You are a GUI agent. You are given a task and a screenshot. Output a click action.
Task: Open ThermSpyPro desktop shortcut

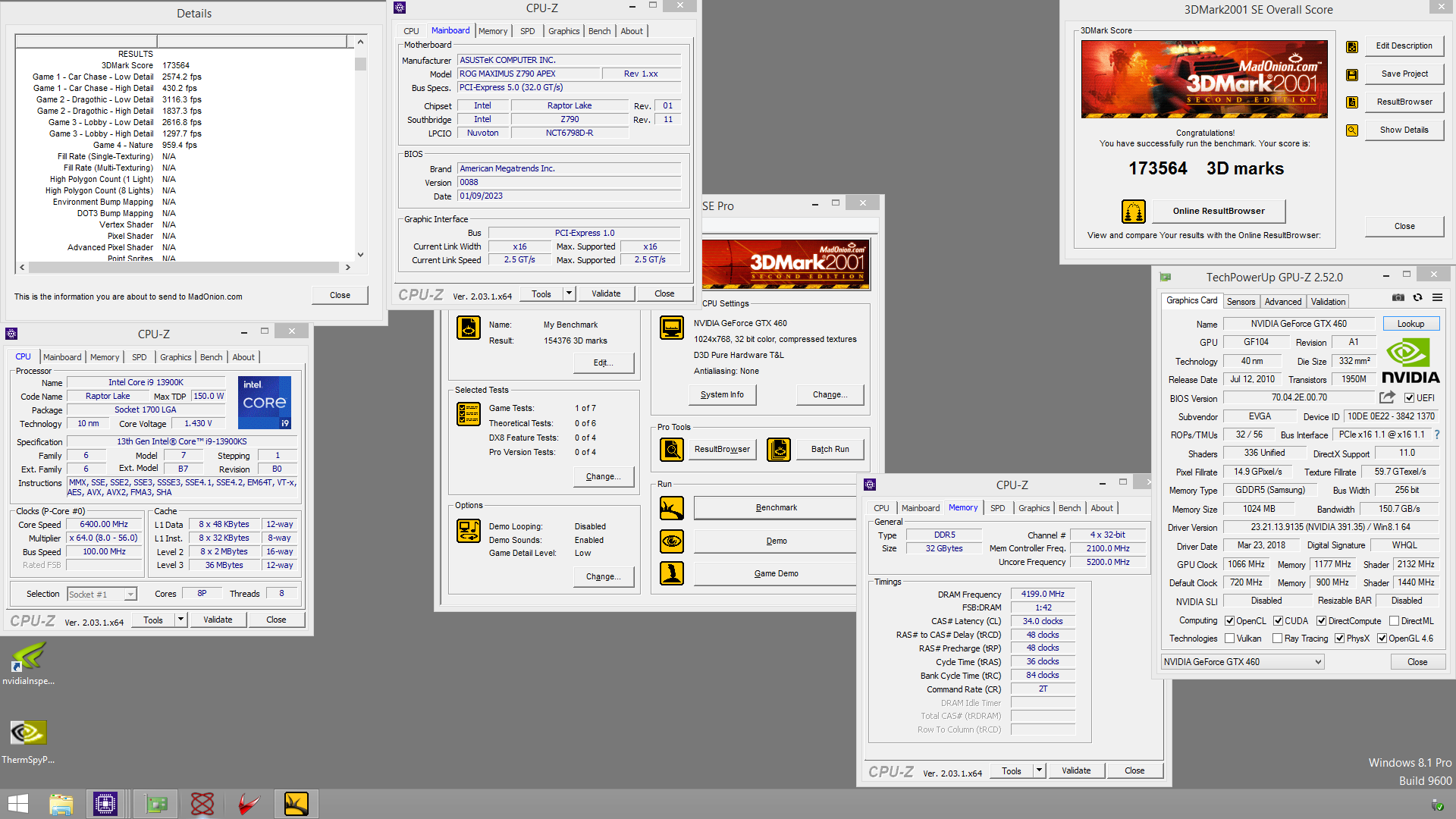29,742
